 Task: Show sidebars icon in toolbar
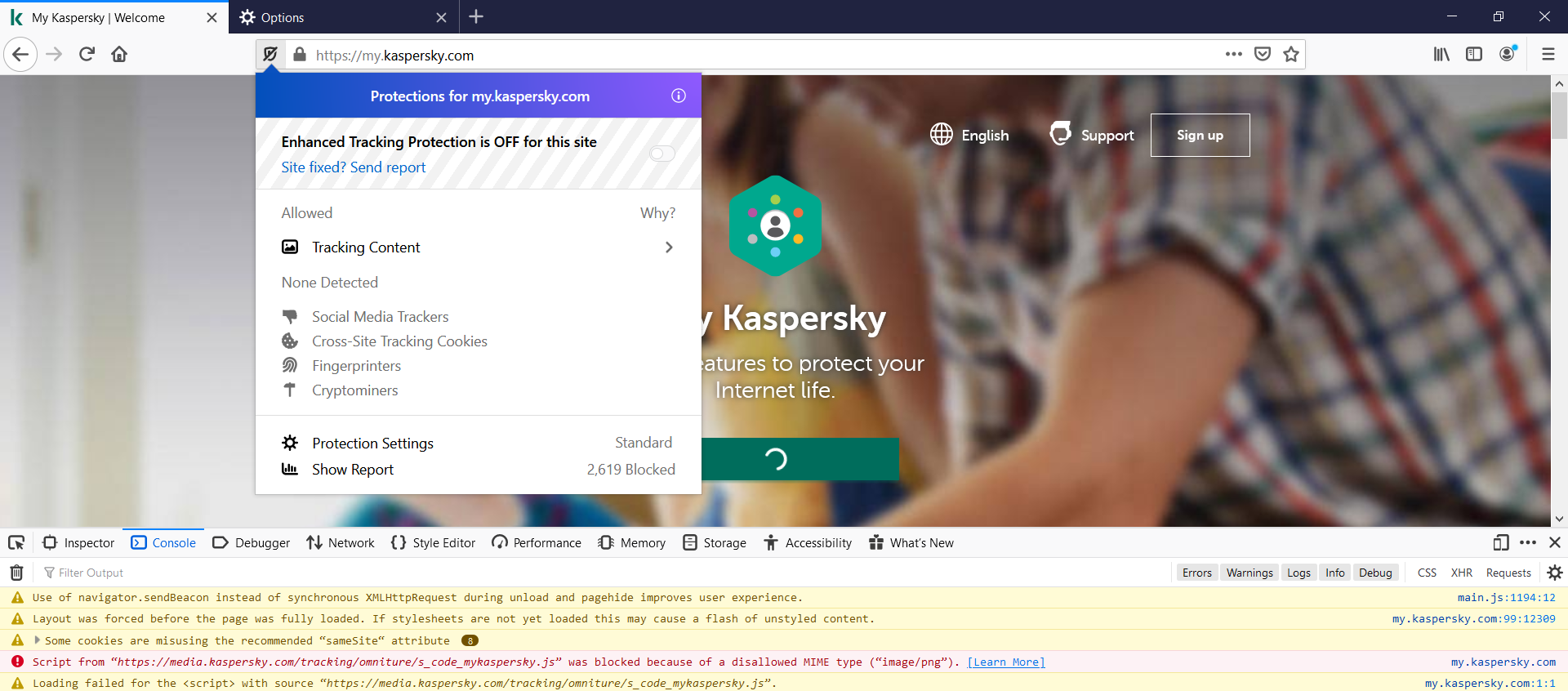1474,55
